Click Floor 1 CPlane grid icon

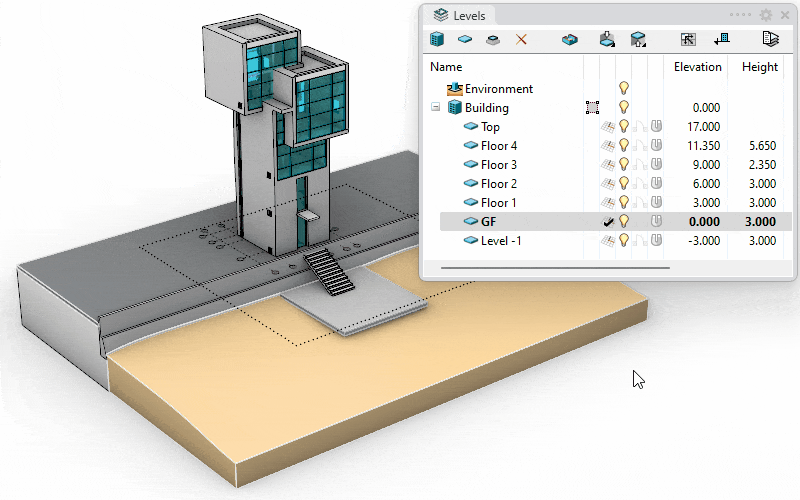(608, 203)
